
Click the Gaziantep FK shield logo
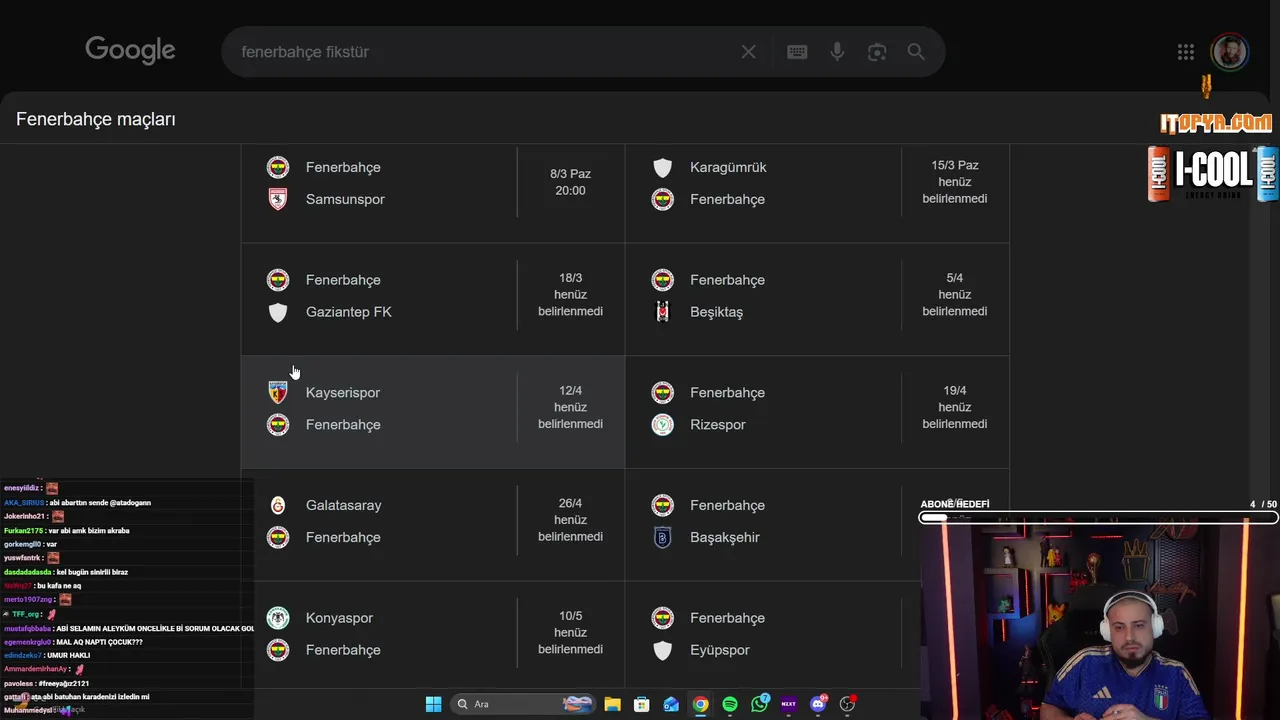coord(278,312)
